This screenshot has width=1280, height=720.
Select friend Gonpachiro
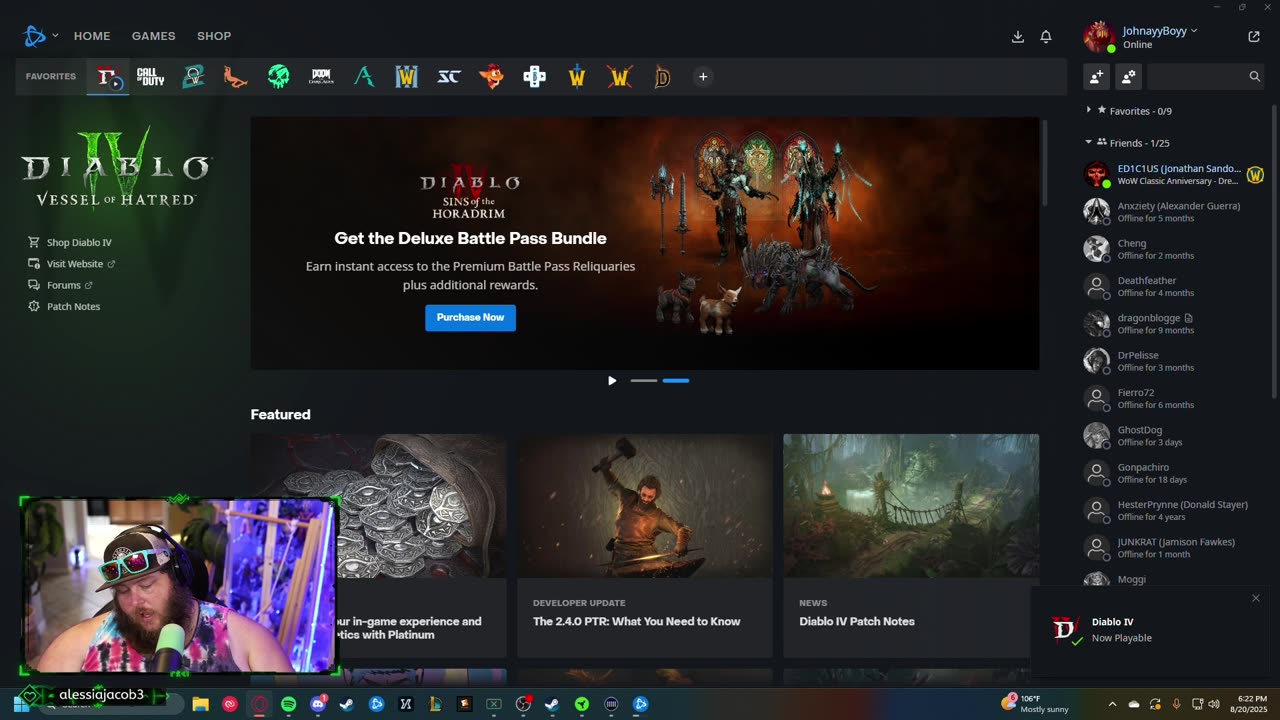pyautogui.click(x=1175, y=473)
